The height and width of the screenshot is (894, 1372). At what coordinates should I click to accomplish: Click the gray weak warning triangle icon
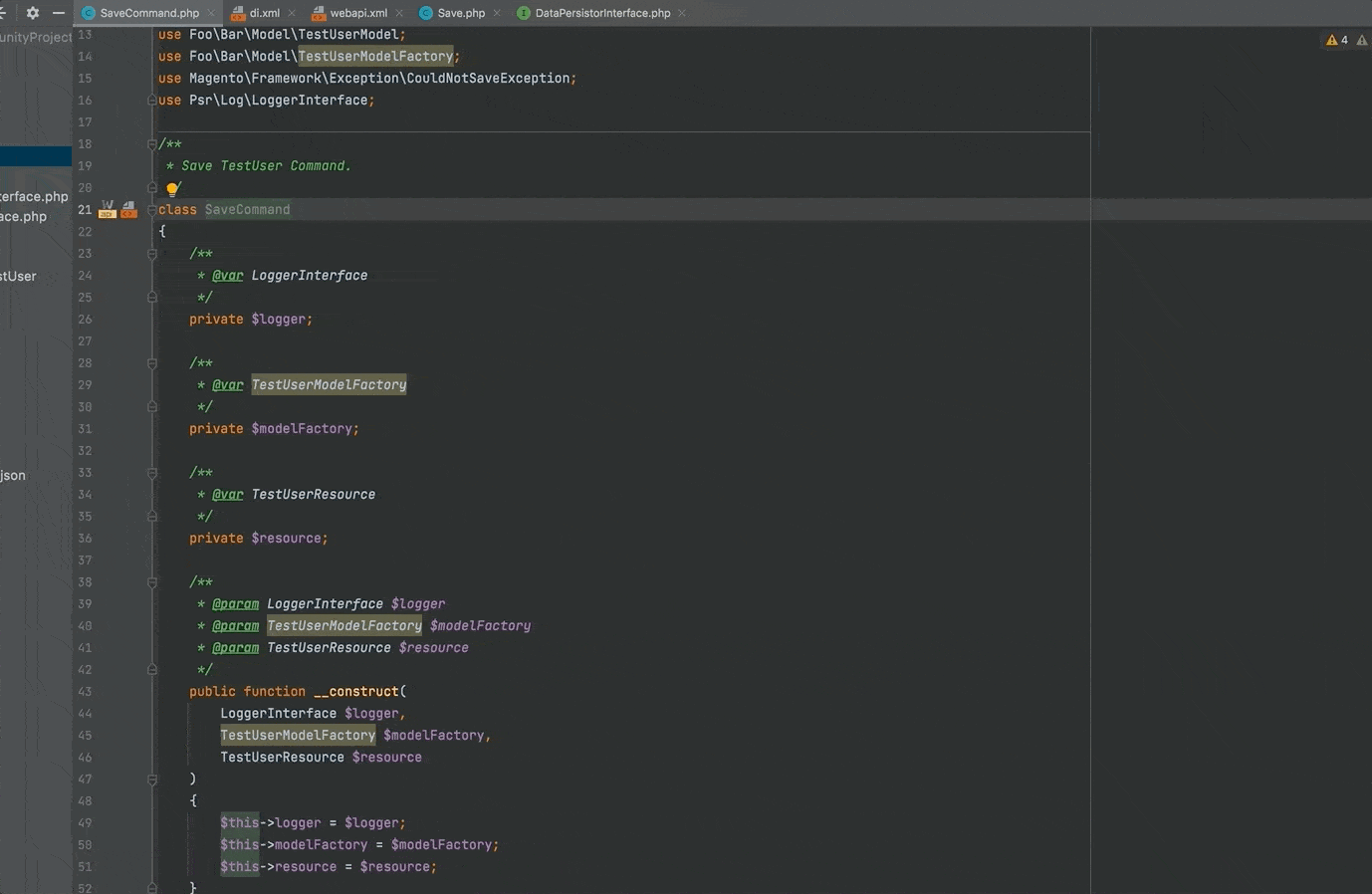1361,40
